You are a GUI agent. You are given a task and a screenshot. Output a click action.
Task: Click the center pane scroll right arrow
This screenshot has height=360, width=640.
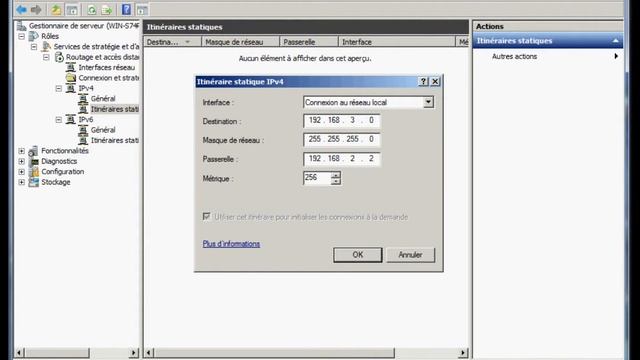point(462,352)
